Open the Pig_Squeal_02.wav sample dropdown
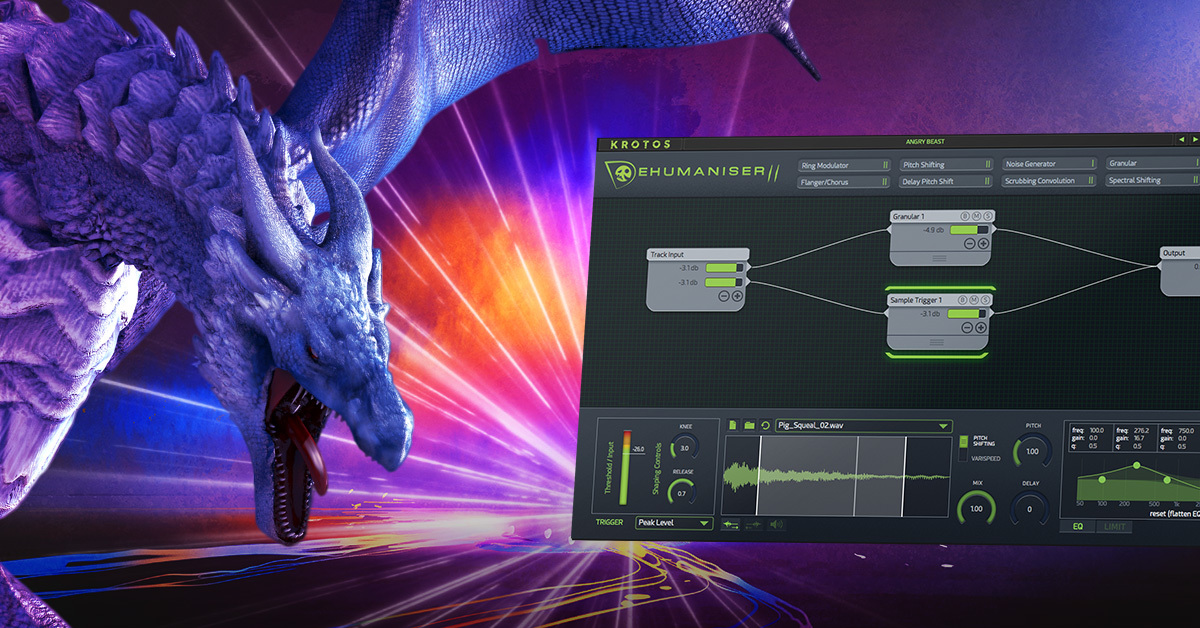 (x=863, y=426)
